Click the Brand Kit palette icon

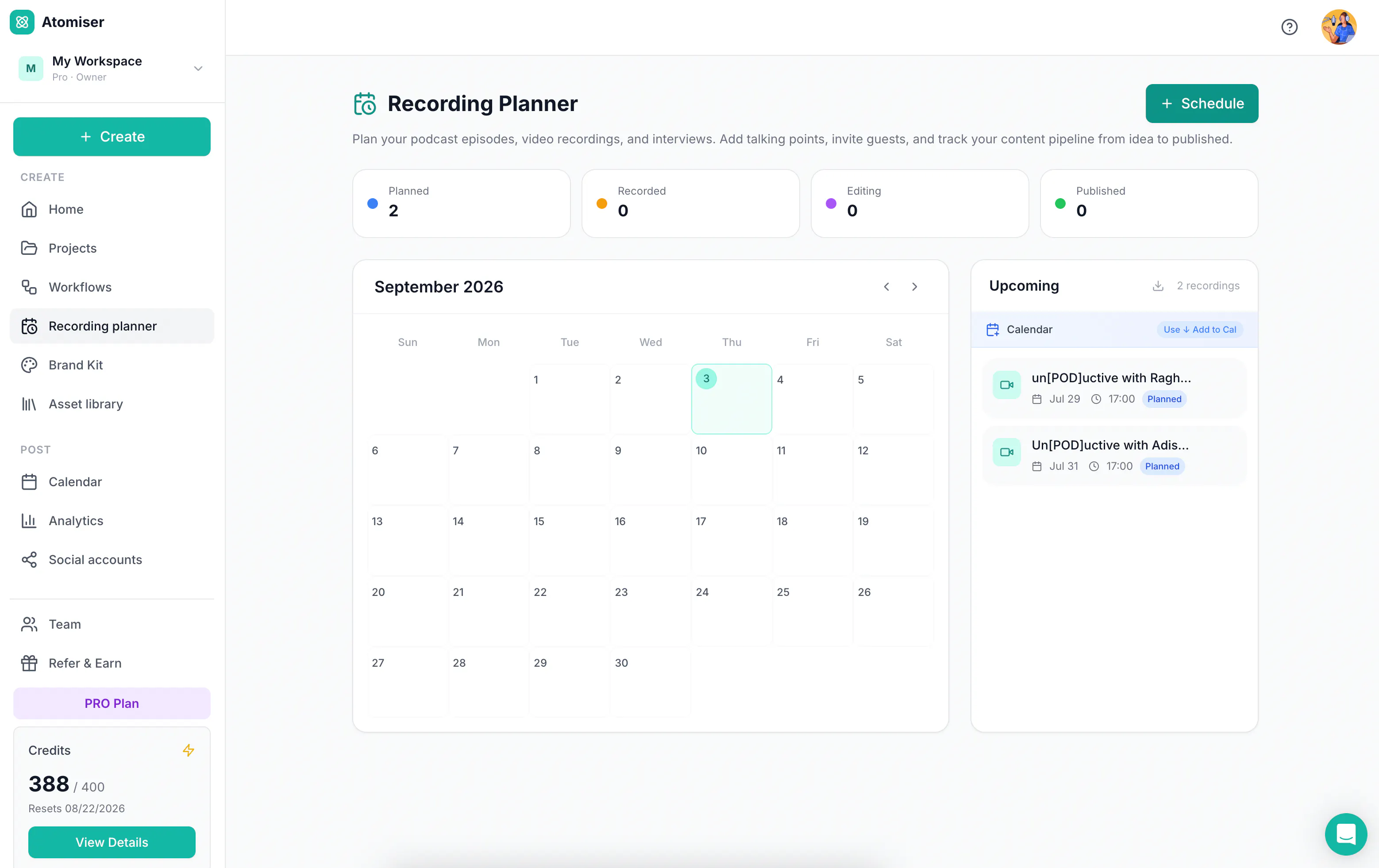29,365
